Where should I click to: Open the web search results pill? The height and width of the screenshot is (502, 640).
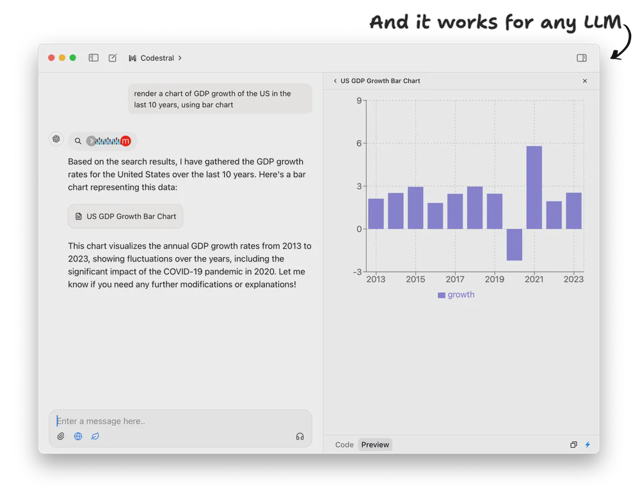pos(102,141)
